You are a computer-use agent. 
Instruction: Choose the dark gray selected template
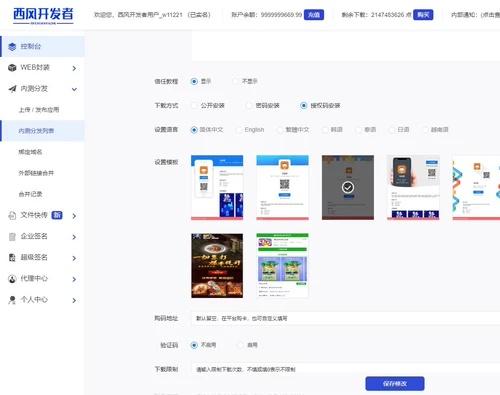348,187
